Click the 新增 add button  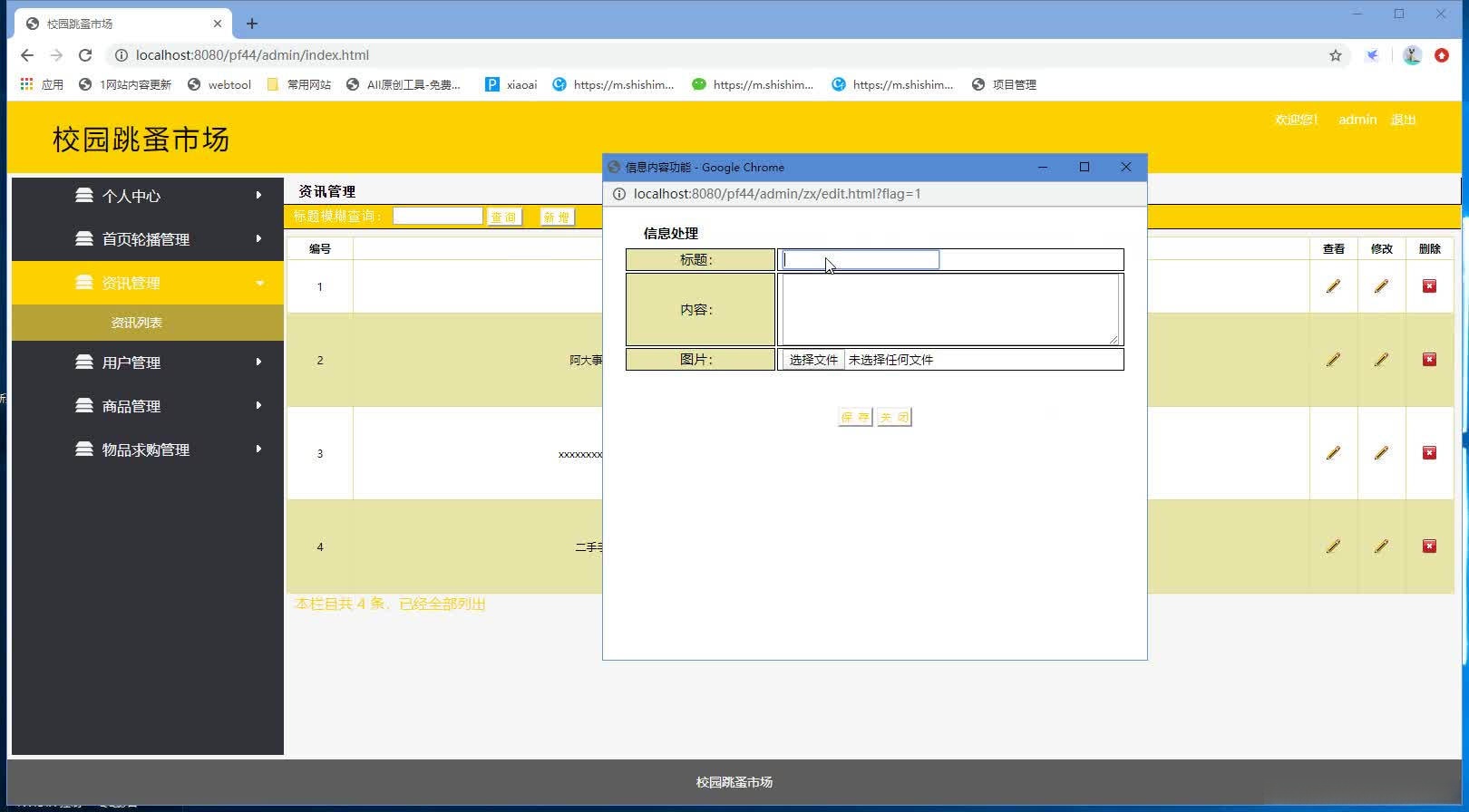pos(557,217)
